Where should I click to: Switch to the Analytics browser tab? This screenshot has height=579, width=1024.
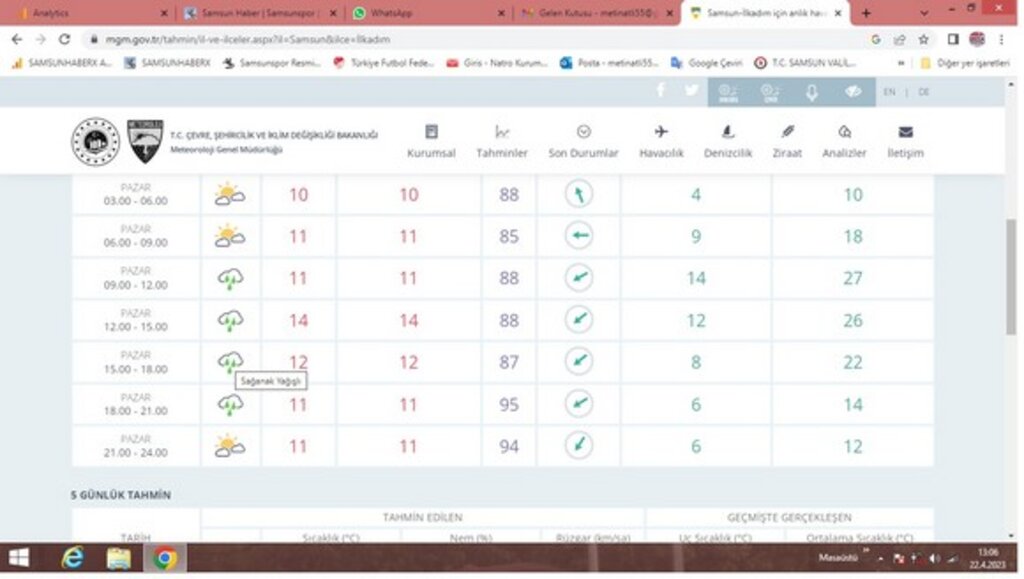click(50, 13)
